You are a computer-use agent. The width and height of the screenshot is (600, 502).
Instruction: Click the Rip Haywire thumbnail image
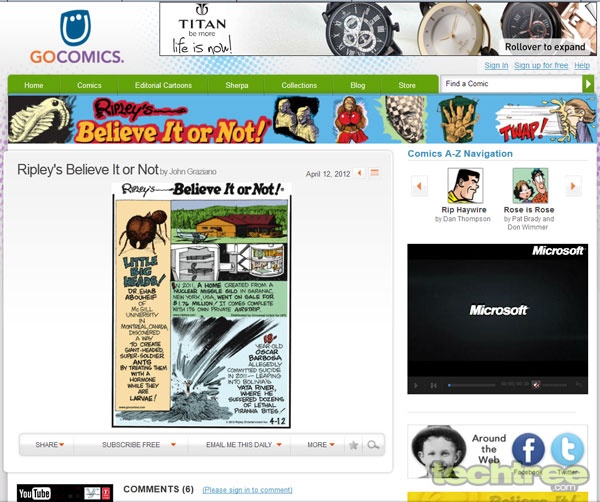click(x=465, y=186)
